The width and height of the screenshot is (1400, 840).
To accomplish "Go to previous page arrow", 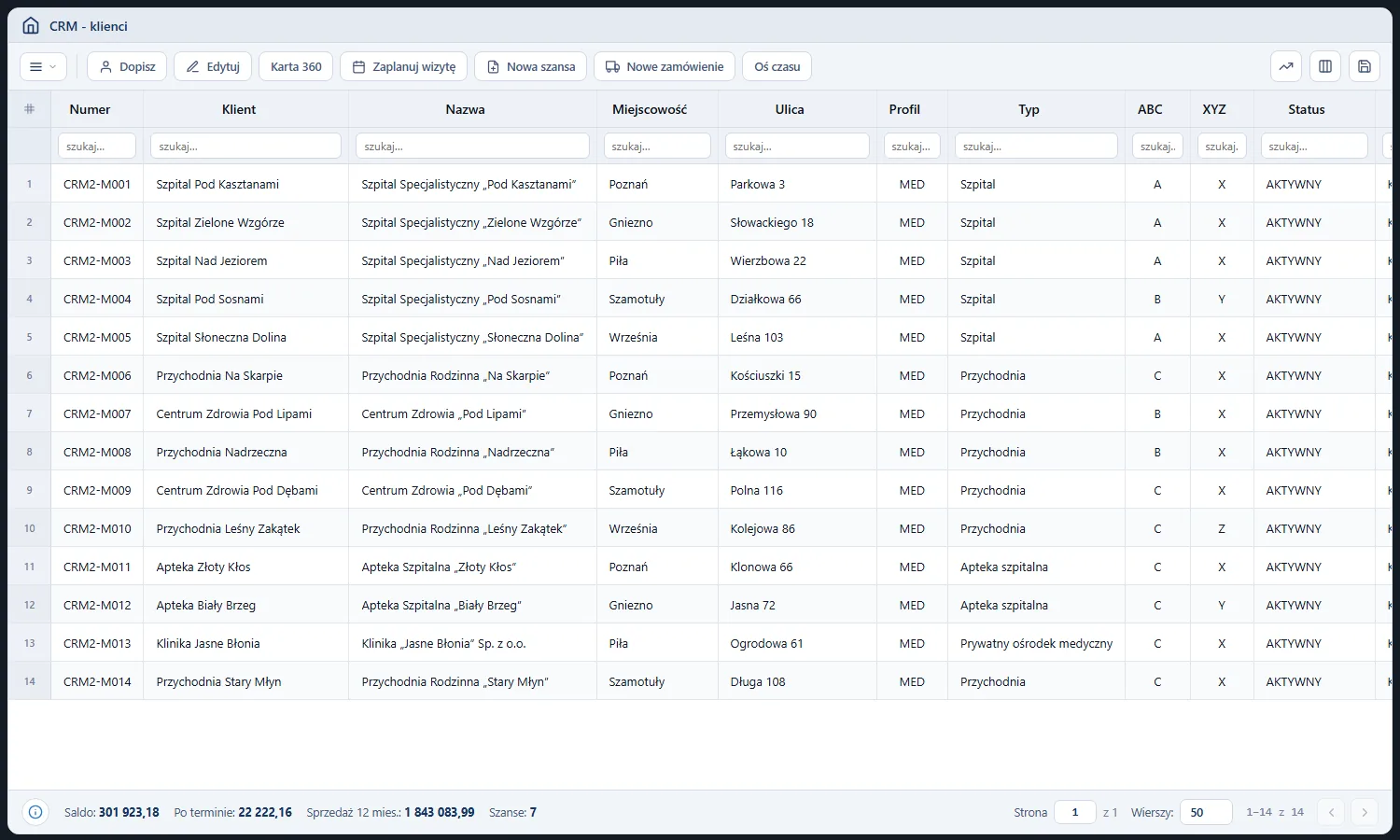I will point(1332,812).
